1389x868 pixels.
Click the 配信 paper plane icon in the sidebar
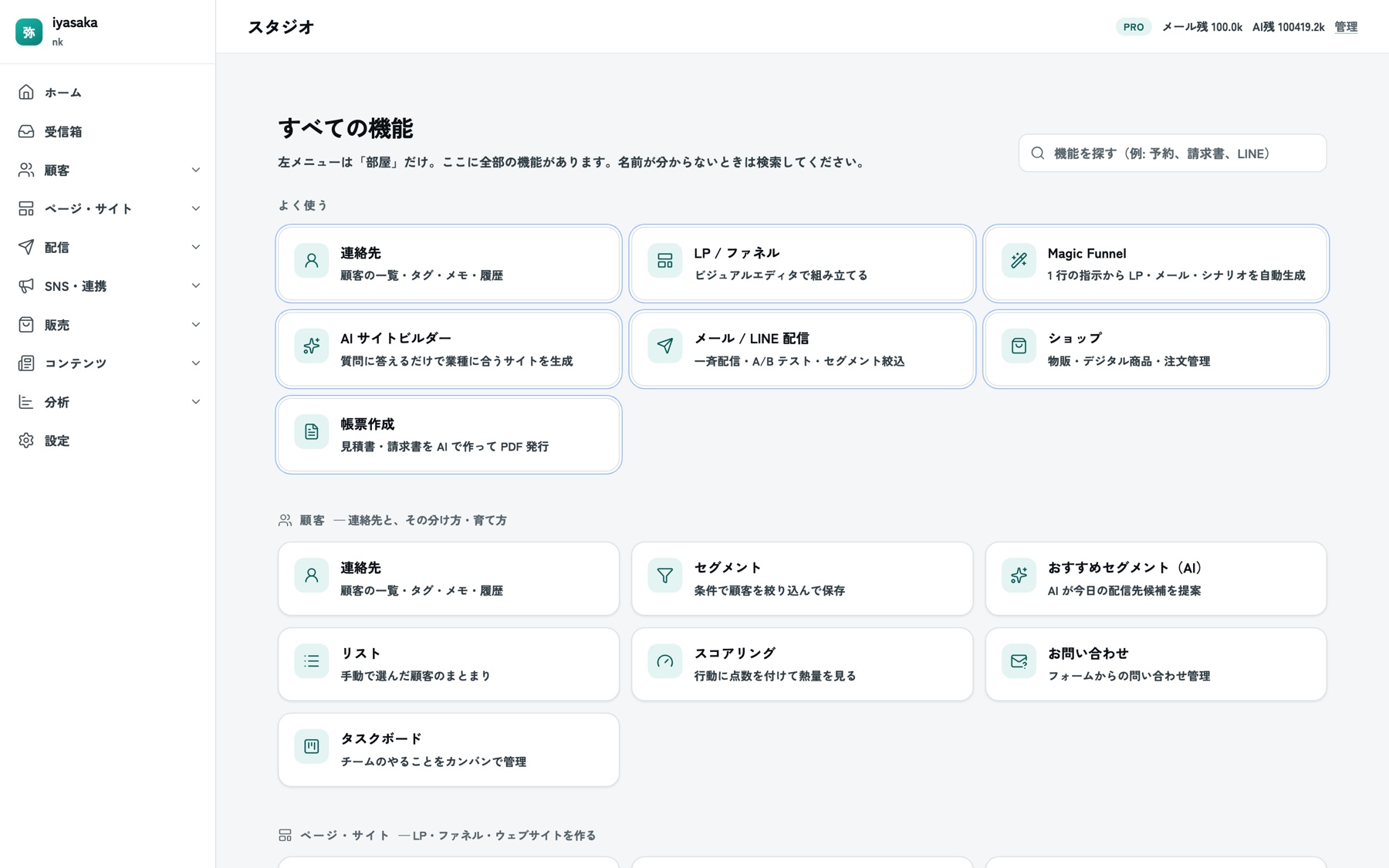coord(26,247)
